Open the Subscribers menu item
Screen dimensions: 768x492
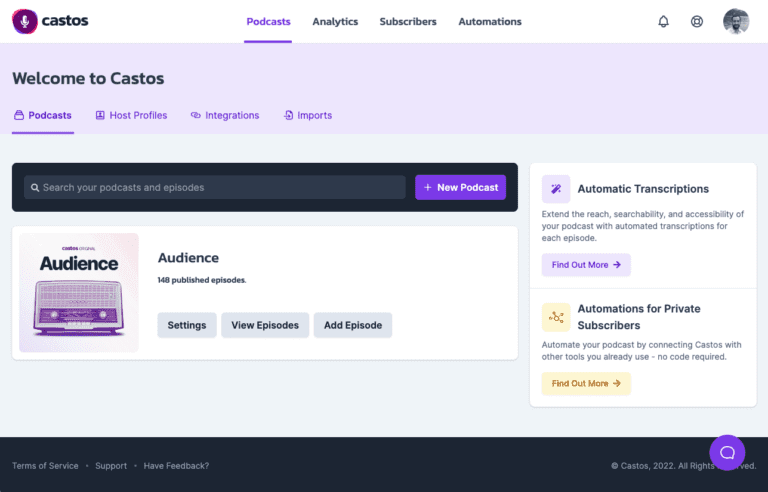coord(408,22)
